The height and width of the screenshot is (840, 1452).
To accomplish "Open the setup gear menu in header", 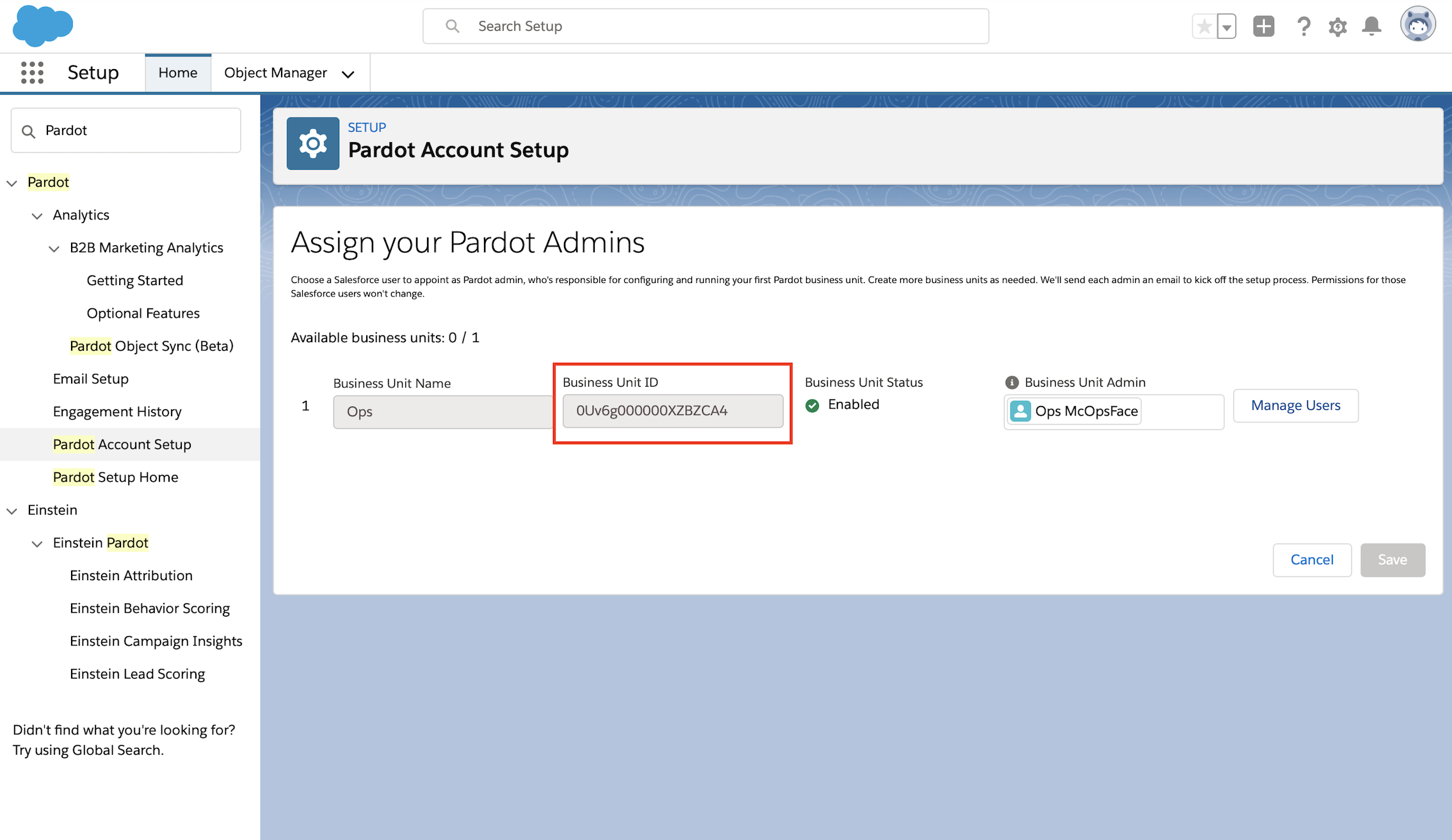I will (x=1337, y=27).
